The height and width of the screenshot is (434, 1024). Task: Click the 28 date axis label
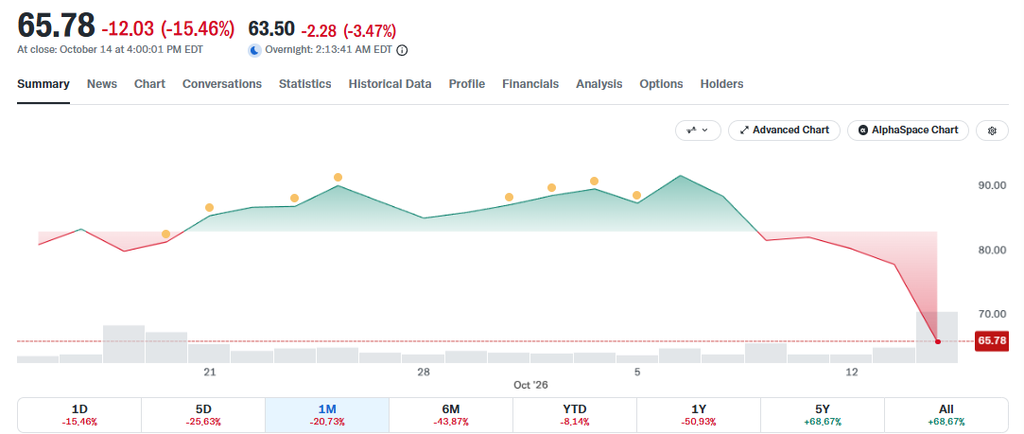(x=423, y=373)
